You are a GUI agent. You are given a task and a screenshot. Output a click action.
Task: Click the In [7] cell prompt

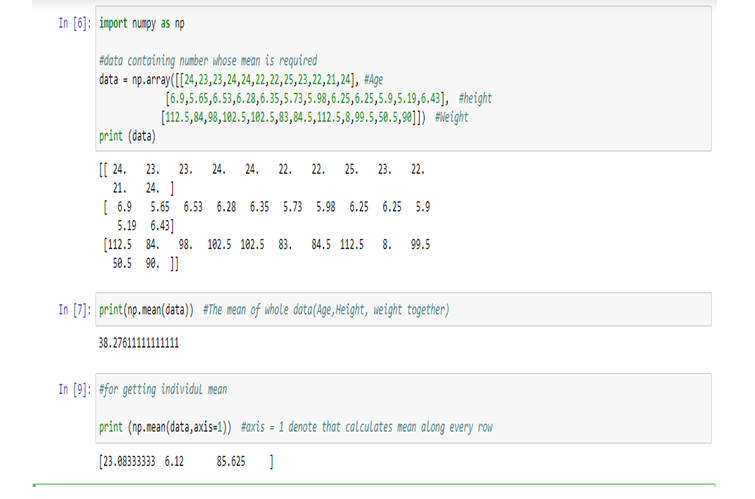tap(75, 310)
